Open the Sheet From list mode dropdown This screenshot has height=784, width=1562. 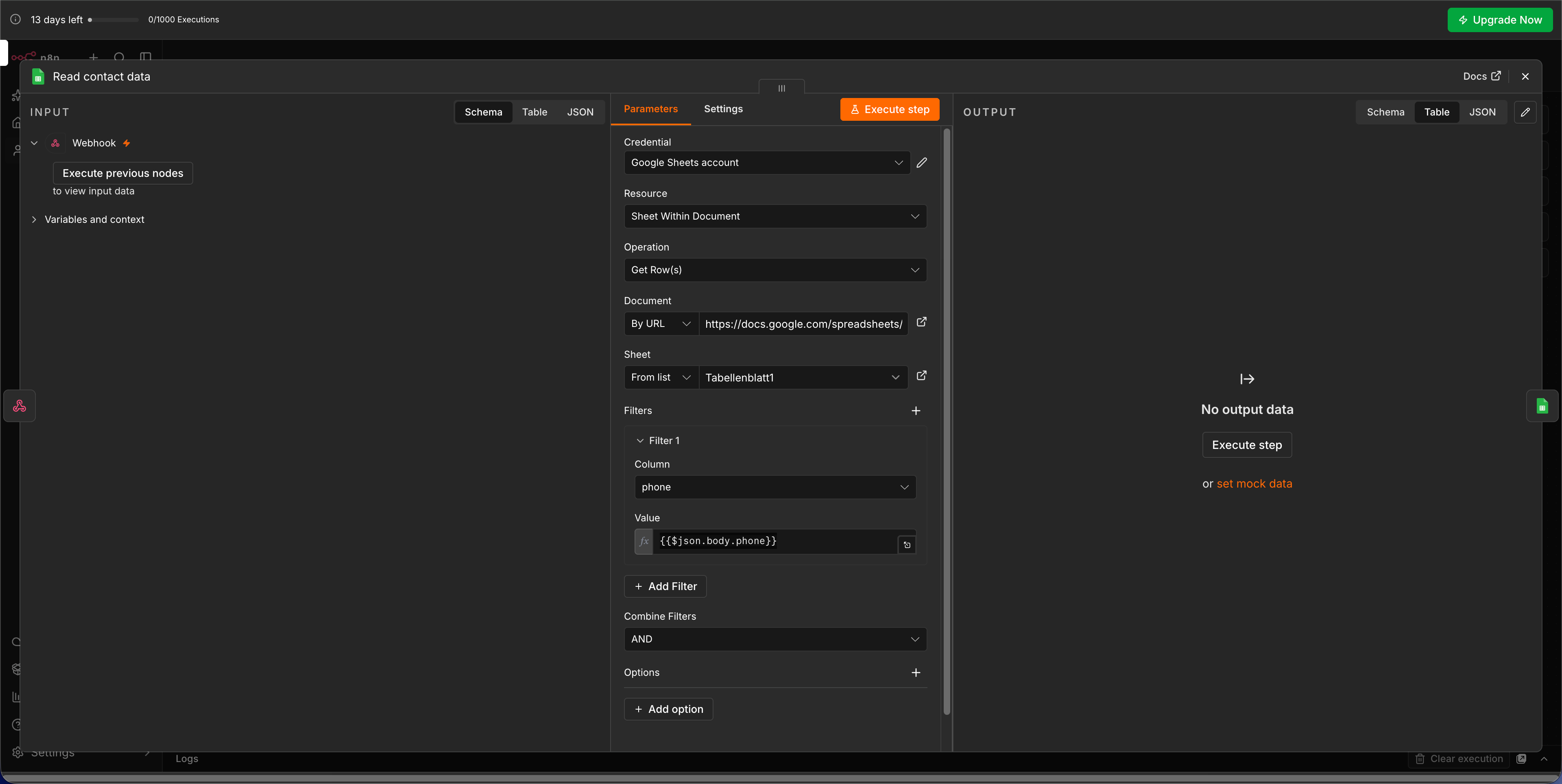coord(661,377)
